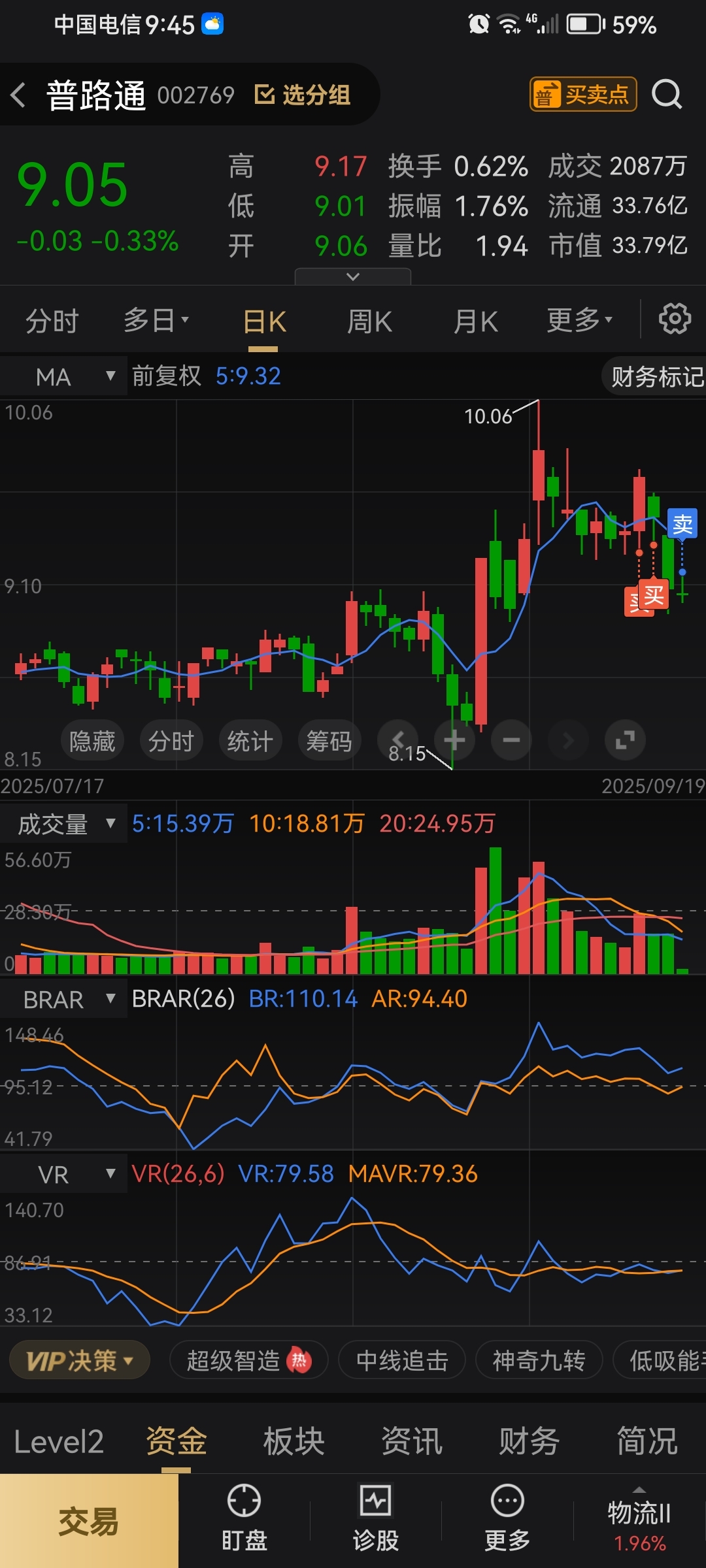Image resolution: width=706 pixels, height=1568 pixels.
Task: Move chart right with arrow button
Action: click(568, 740)
